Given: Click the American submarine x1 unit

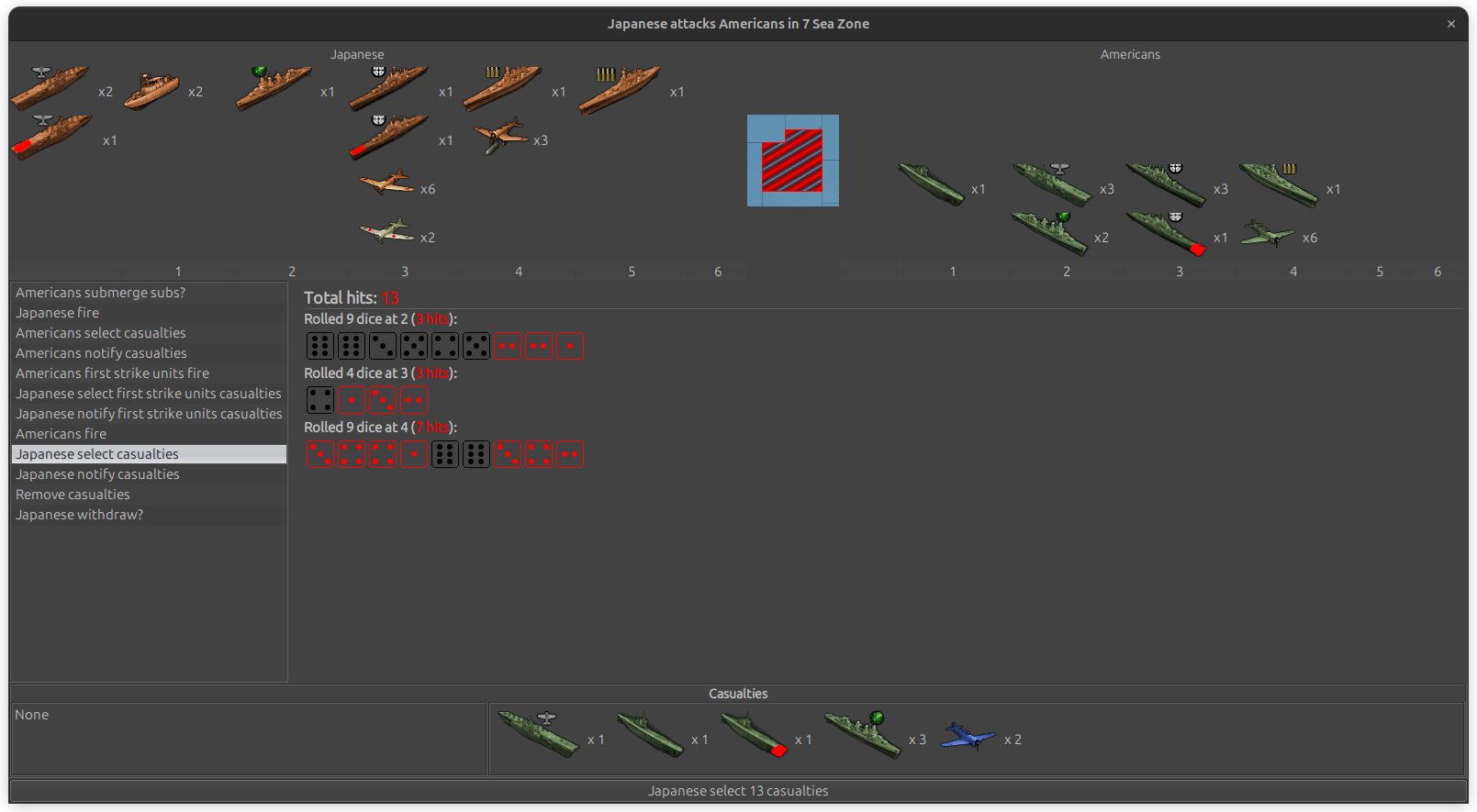Looking at the screenshot, I should point(932,184).
